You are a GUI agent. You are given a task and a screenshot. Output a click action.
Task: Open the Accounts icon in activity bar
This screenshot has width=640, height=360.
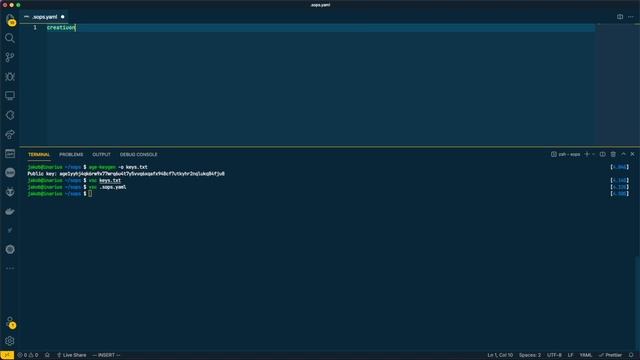pyautogui.click(x=10, y=322)
